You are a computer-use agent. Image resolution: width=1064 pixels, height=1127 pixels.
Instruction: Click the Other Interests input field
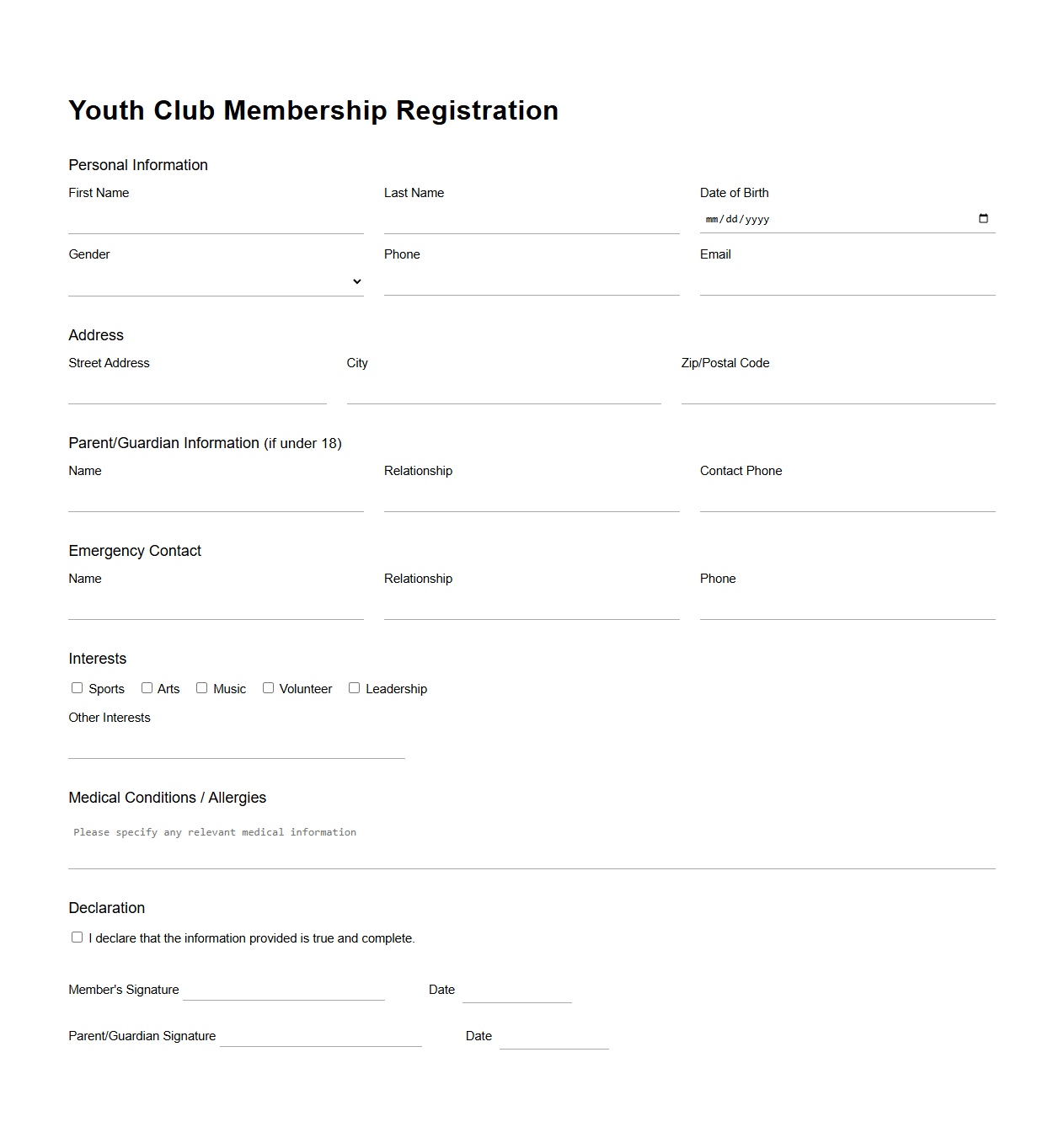[236, 748]
